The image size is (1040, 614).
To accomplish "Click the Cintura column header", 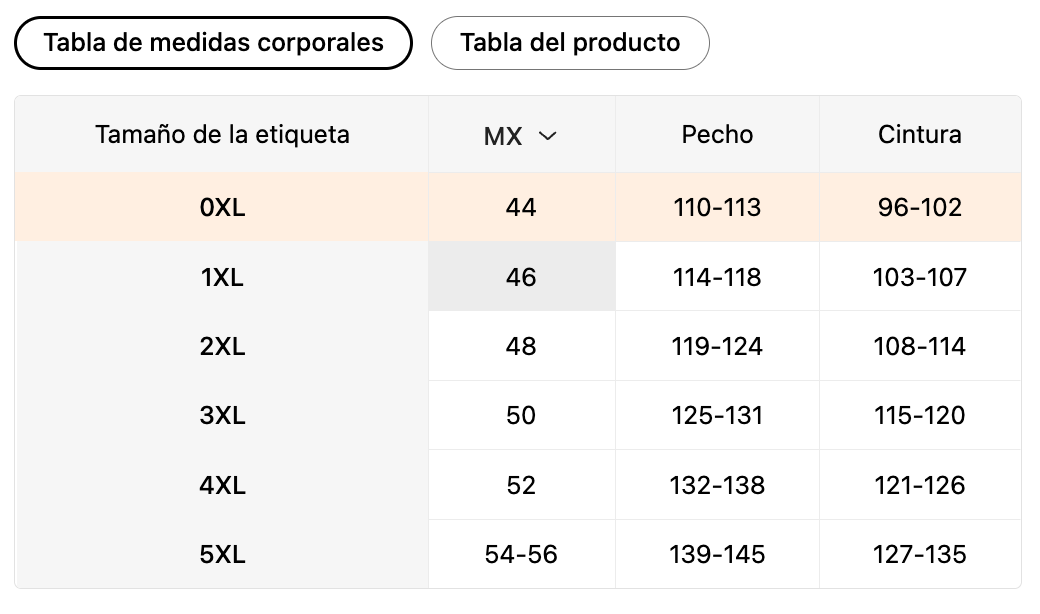I will coord(920,134).
